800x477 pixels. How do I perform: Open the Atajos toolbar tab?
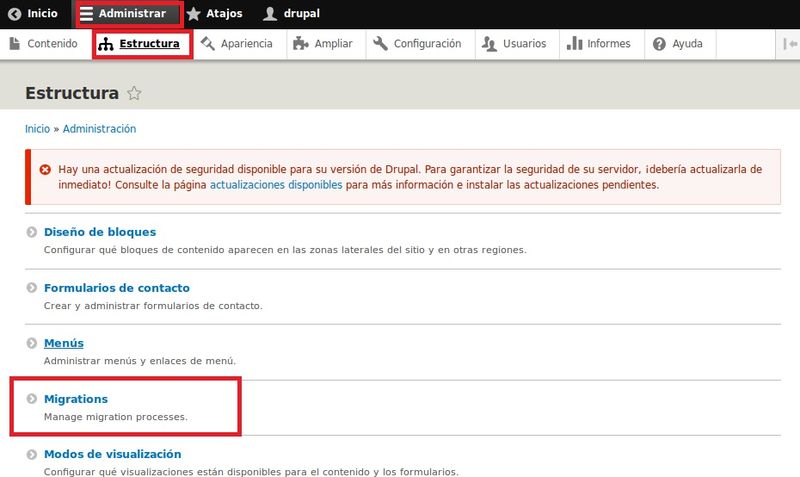pyautogui.click(x=214, y=14)
